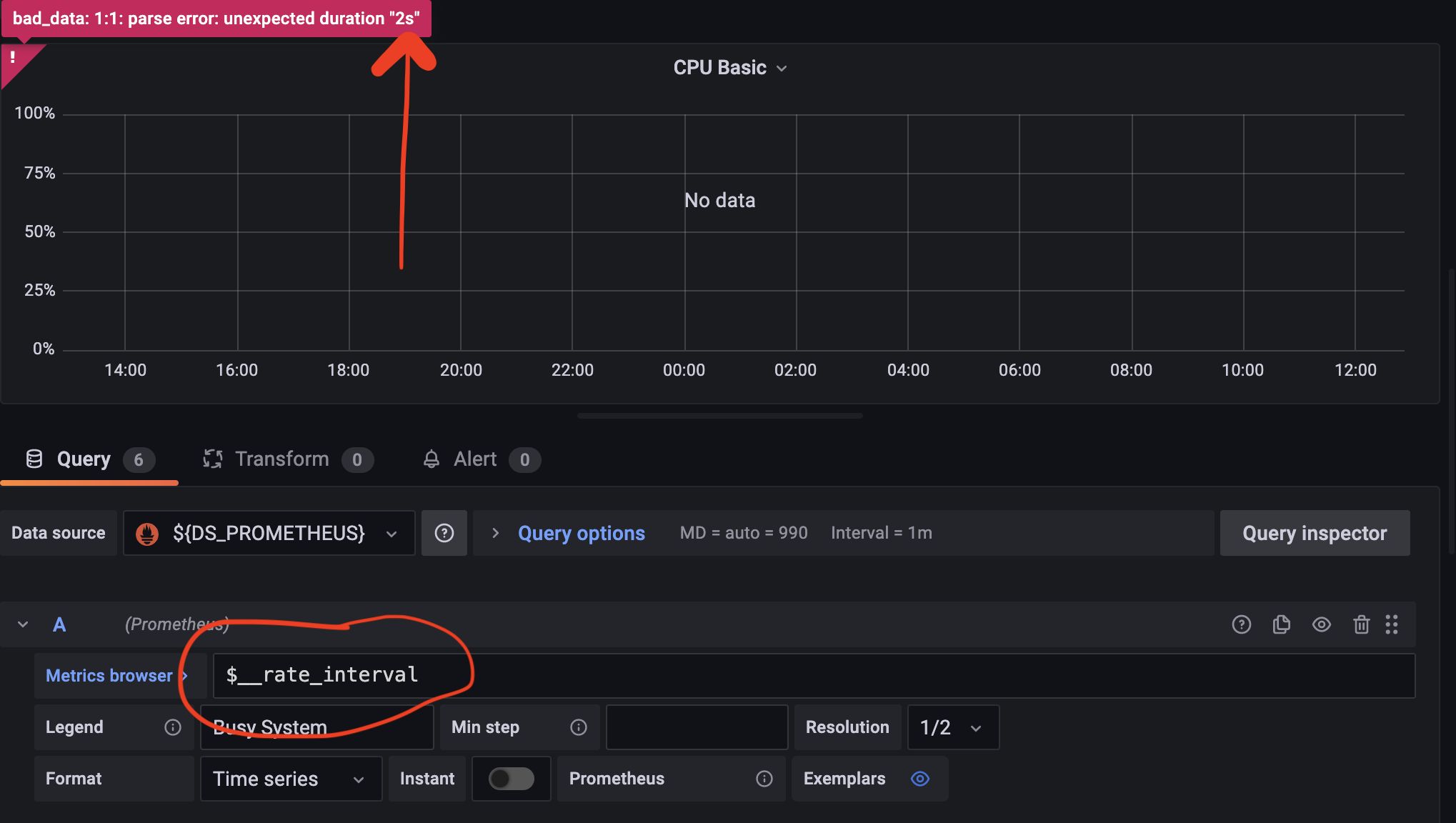Screen dimensions: 1456x823
Task: Open help for query A
Action: coord(1241,624)
